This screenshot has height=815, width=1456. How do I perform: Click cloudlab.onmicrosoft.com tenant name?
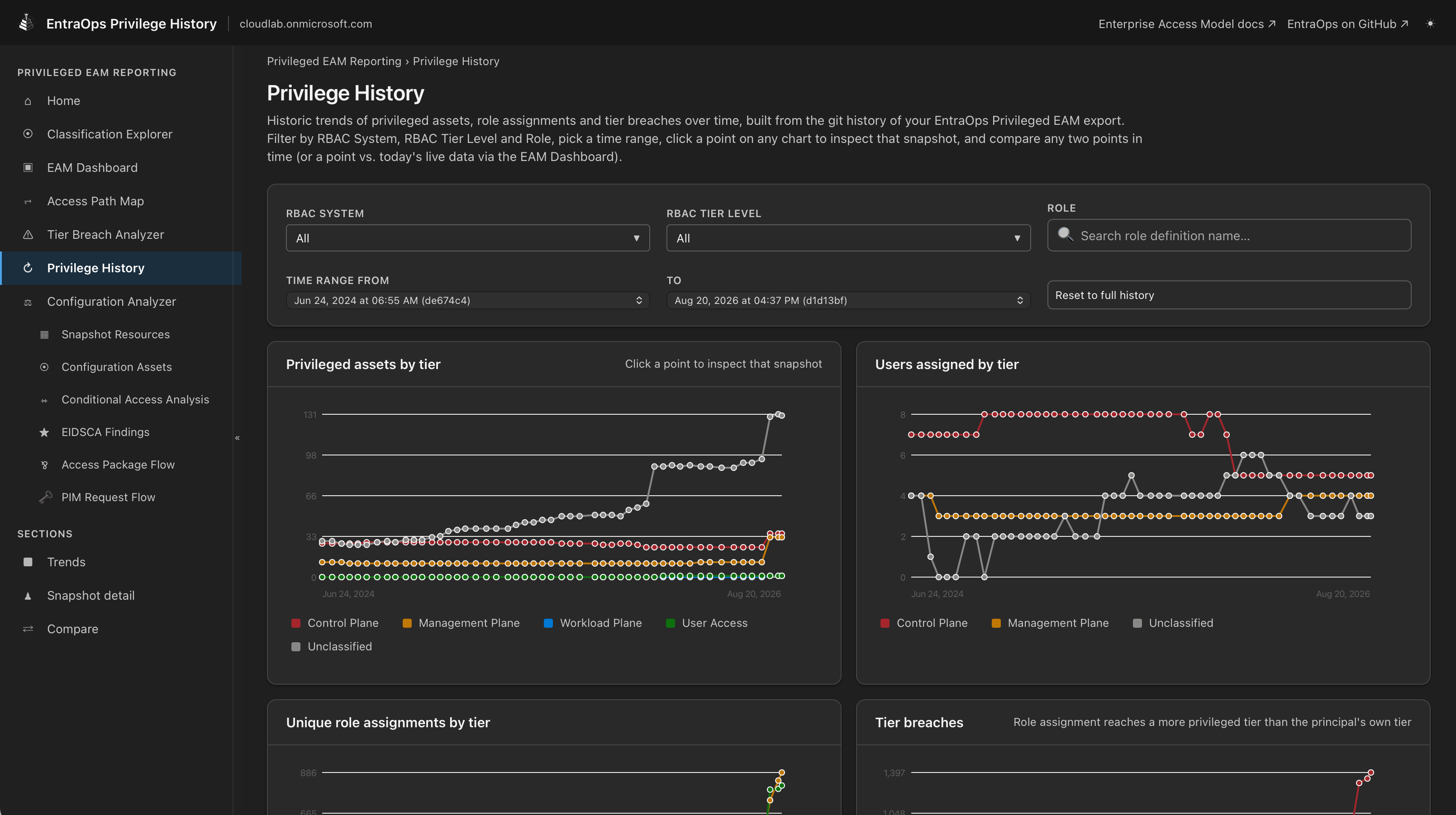306,24
